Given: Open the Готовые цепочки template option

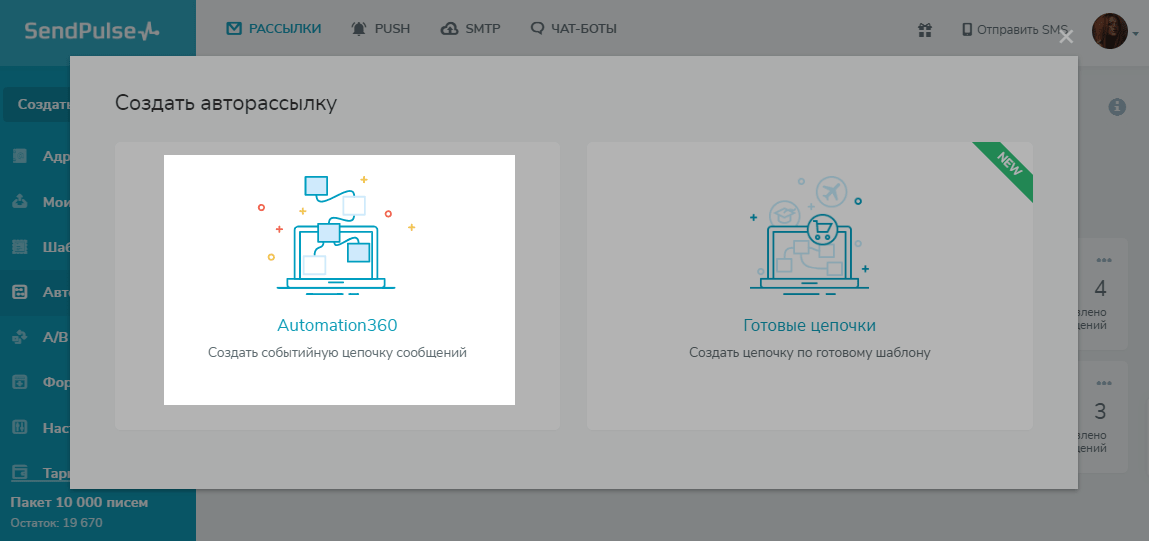Looking at the screenshot, I should click(810, 286).
